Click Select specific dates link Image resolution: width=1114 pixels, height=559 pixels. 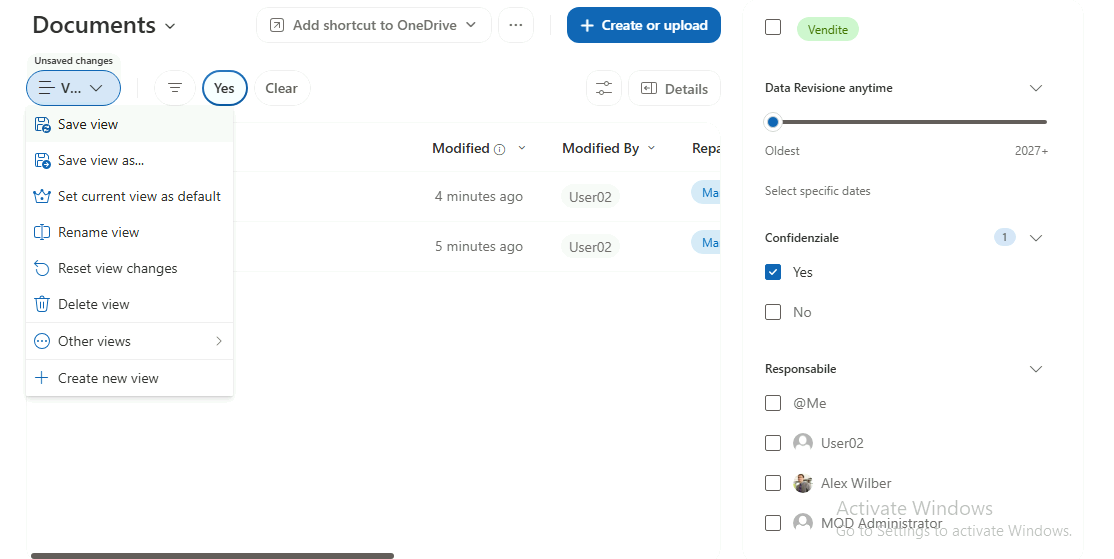coord(817,190)
